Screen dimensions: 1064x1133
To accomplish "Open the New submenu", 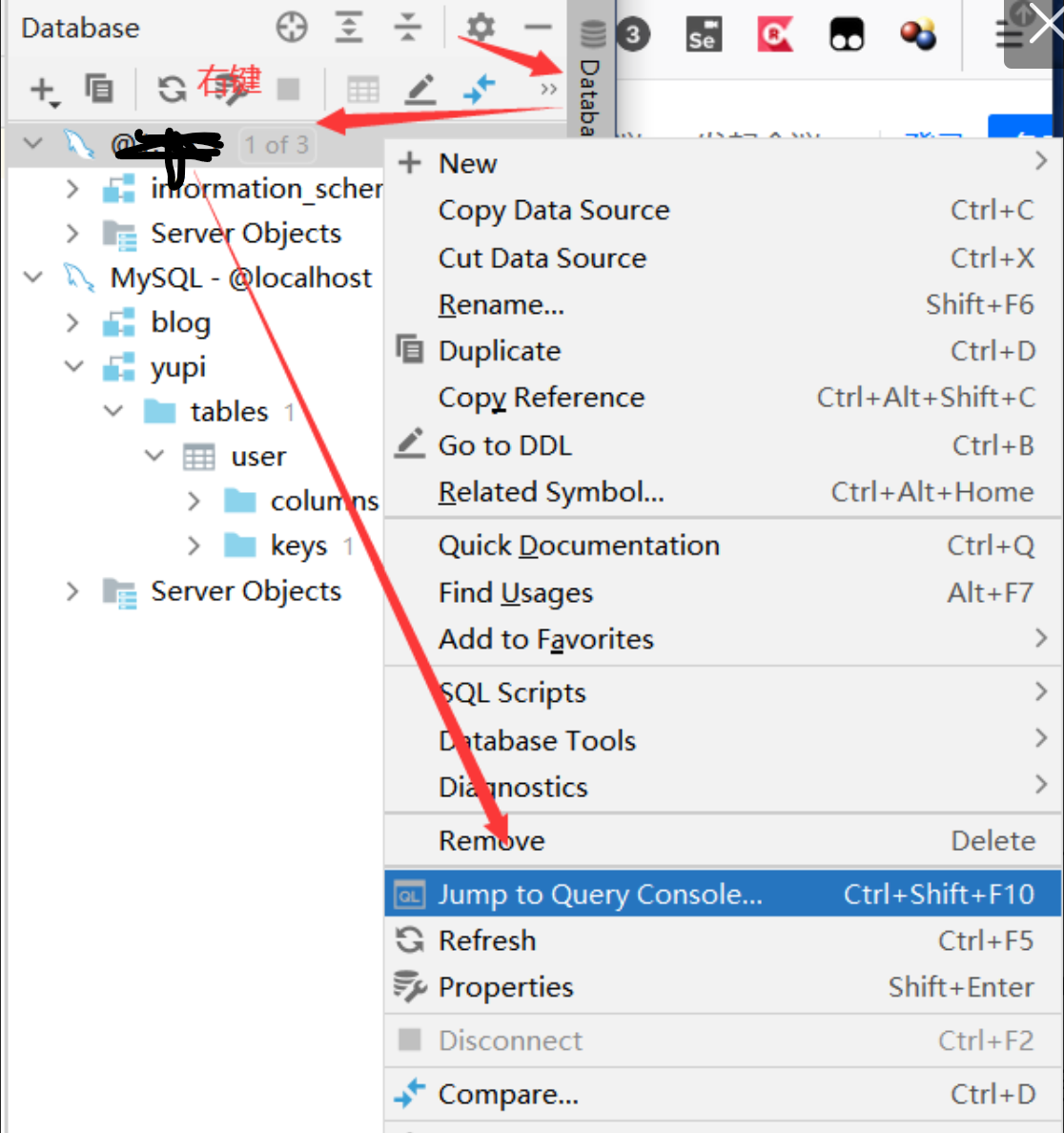I will 467,163.
